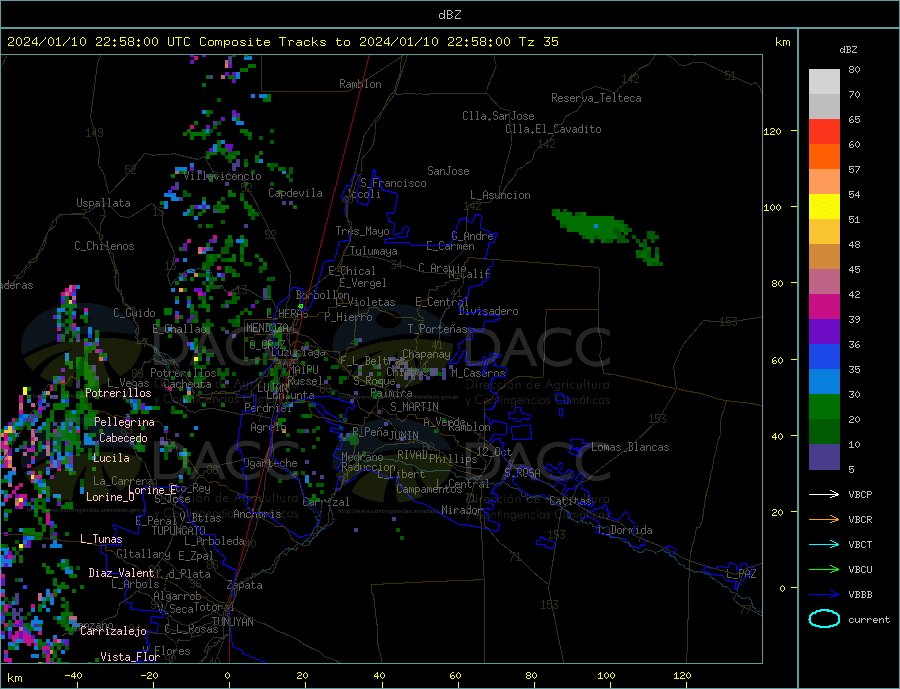Click the Tulumaya label
This screenshot has height=689, width=900.
(x=374, y=251)
